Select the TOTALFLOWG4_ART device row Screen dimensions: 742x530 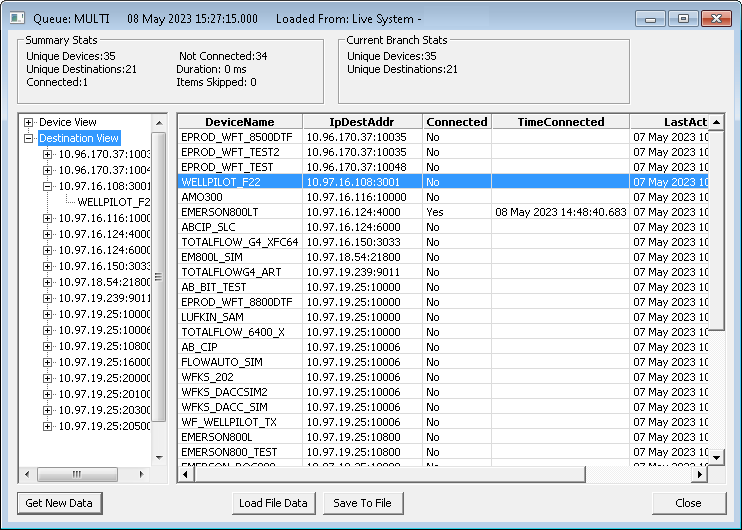click(x=443, y=272)
